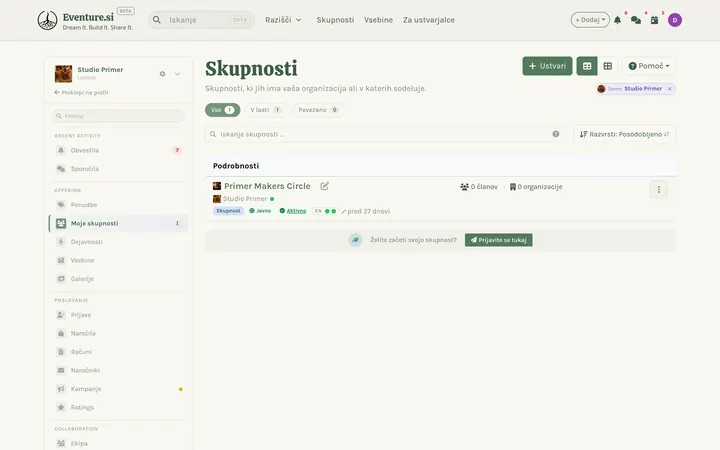Select the Povezano filter tab

[x=318, y=110]
